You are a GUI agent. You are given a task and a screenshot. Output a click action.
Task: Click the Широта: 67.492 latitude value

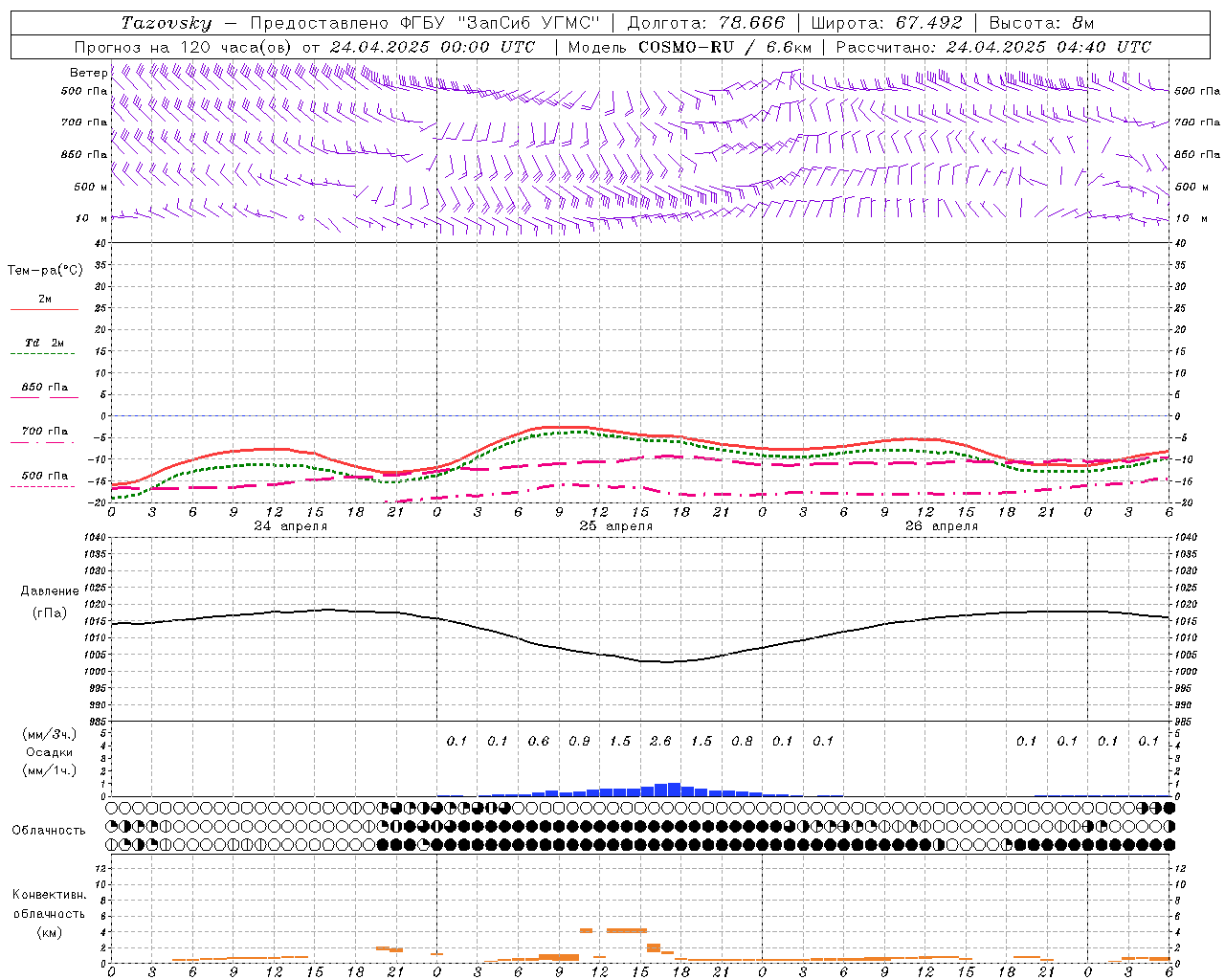pyautogui.click(x=886, y=23)
